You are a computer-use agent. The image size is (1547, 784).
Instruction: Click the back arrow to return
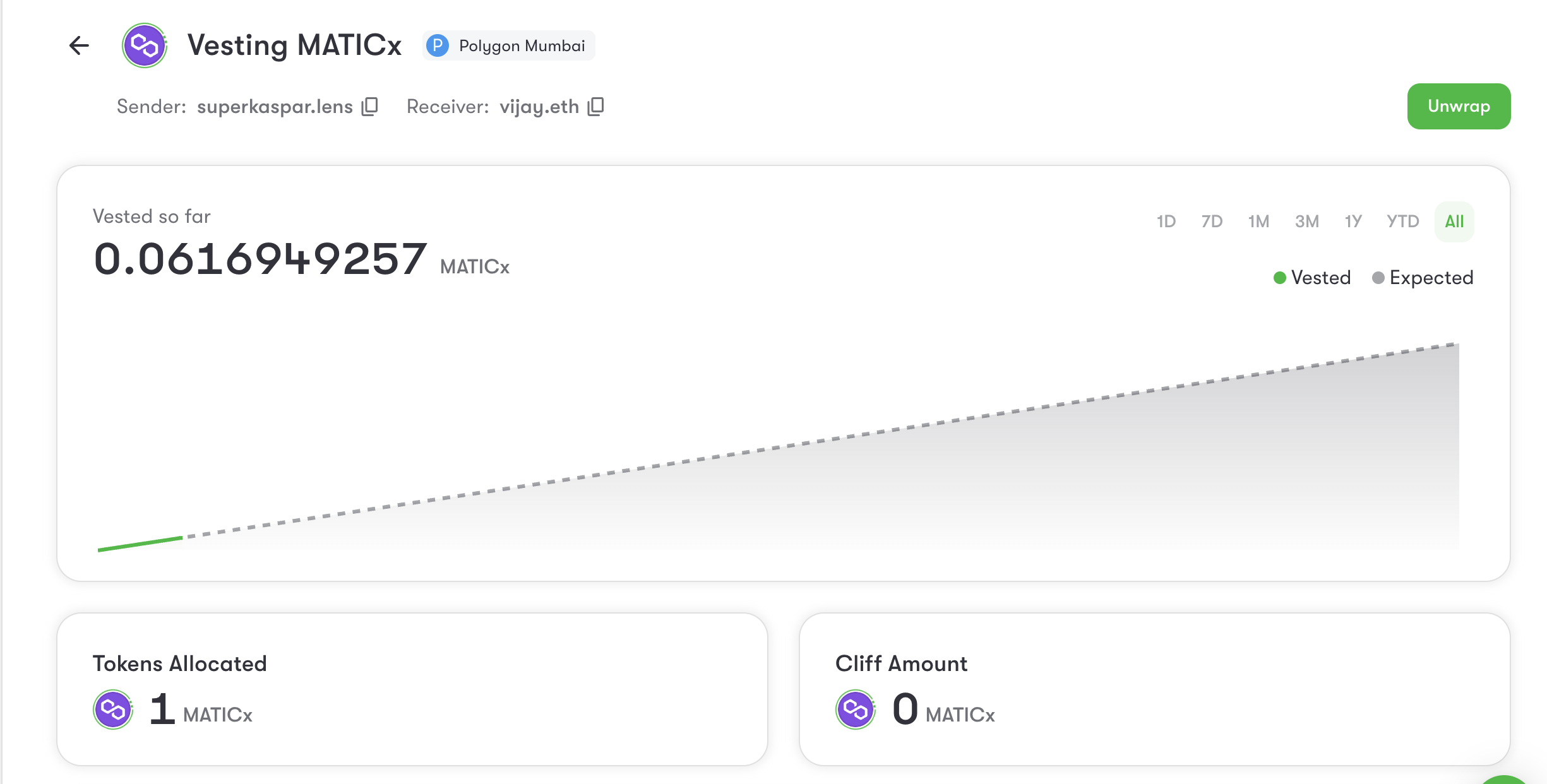click(x=78, y=45)
